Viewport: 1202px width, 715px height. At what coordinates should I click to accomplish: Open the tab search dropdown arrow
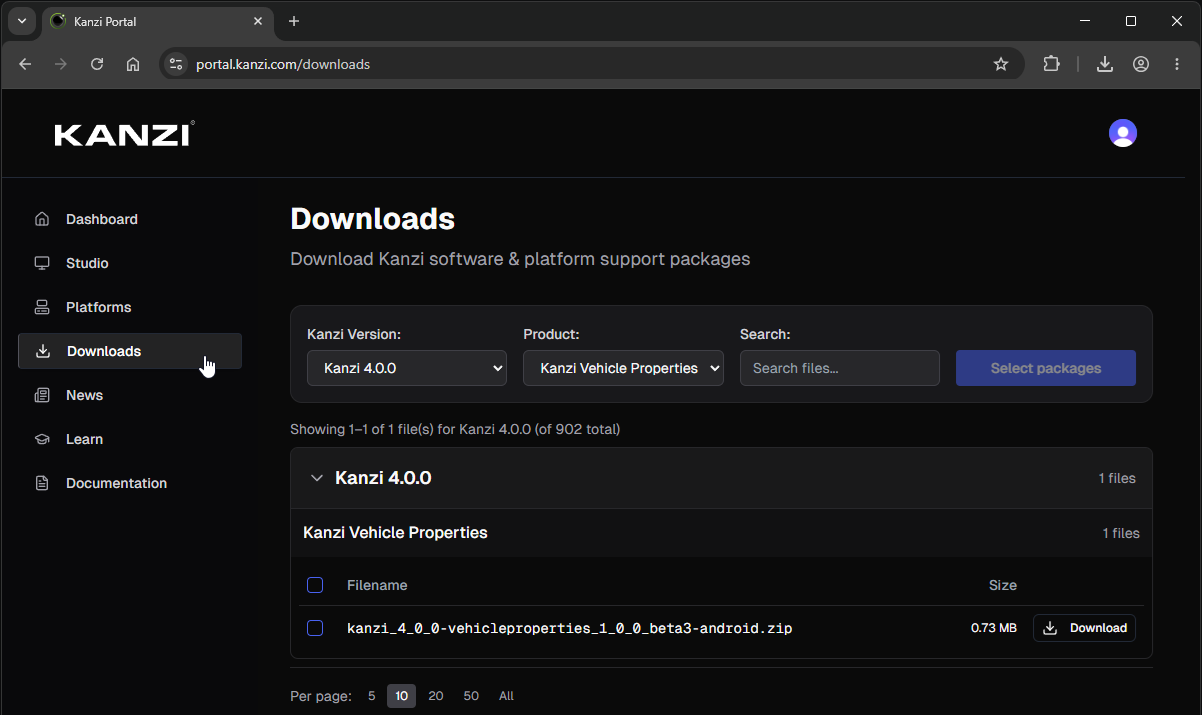coord(21,21)
